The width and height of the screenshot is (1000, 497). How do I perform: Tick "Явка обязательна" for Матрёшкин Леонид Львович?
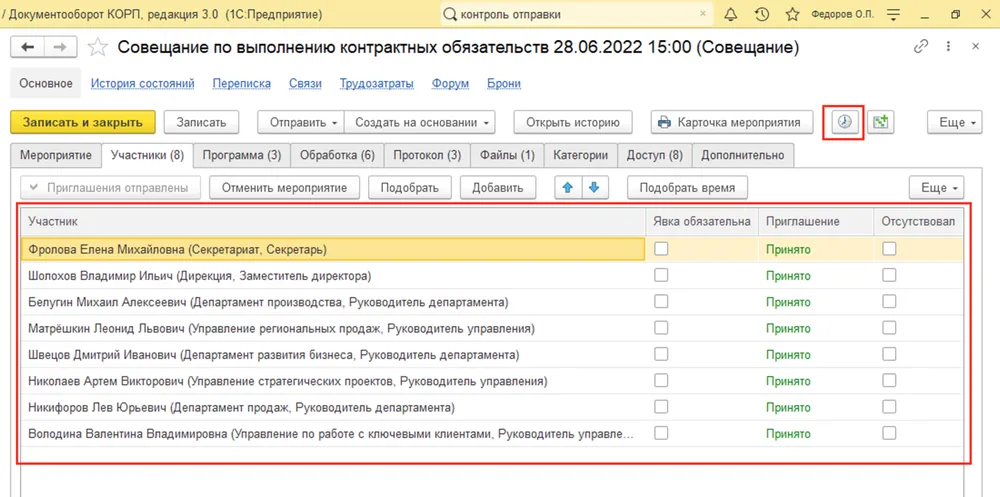661,327
